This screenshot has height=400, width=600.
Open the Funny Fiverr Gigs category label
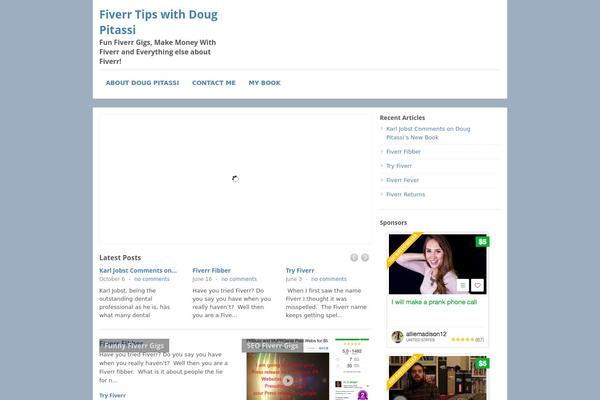coord(134,346)
